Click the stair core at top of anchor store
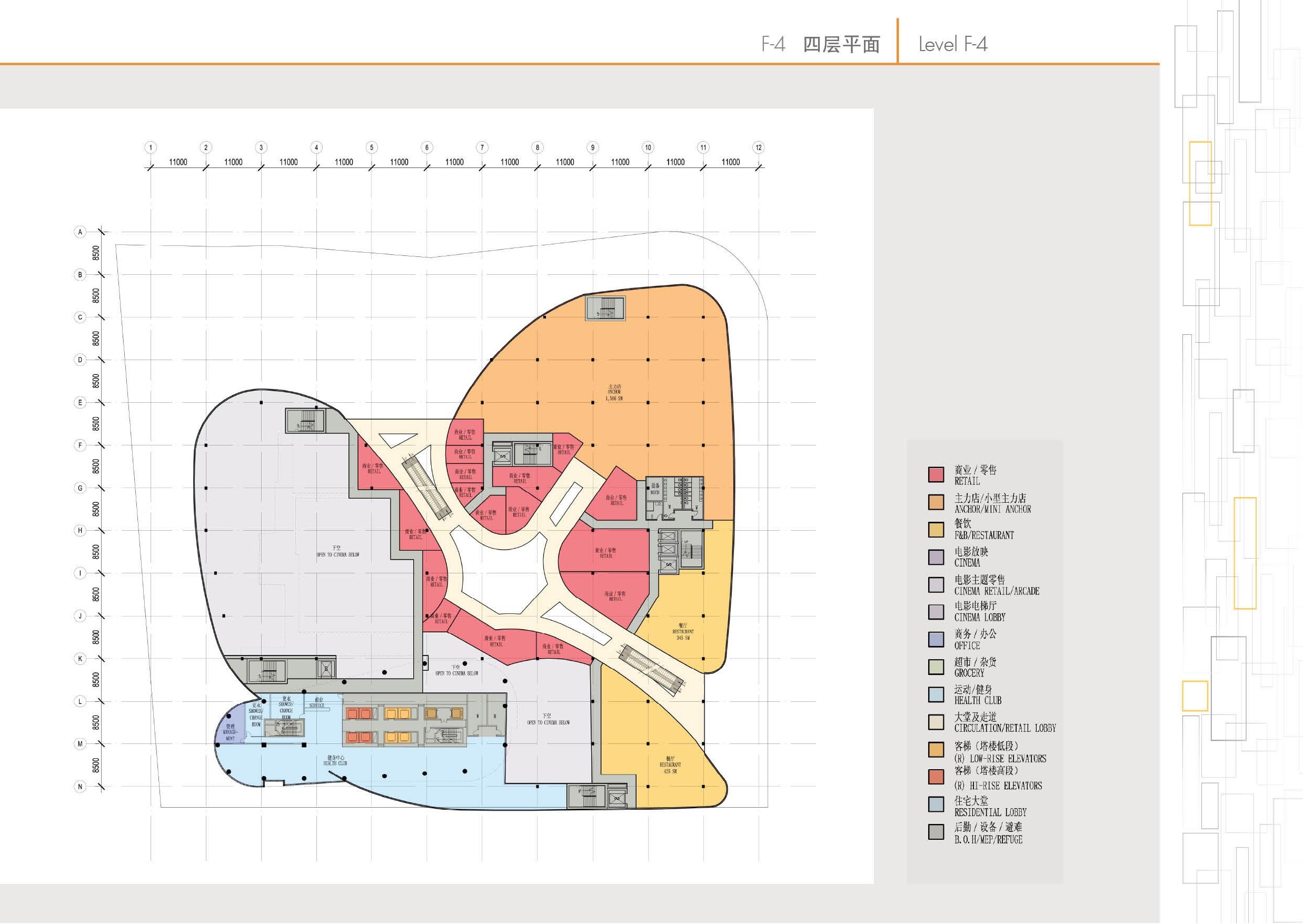1303x924 pixels. click(605, 309)
